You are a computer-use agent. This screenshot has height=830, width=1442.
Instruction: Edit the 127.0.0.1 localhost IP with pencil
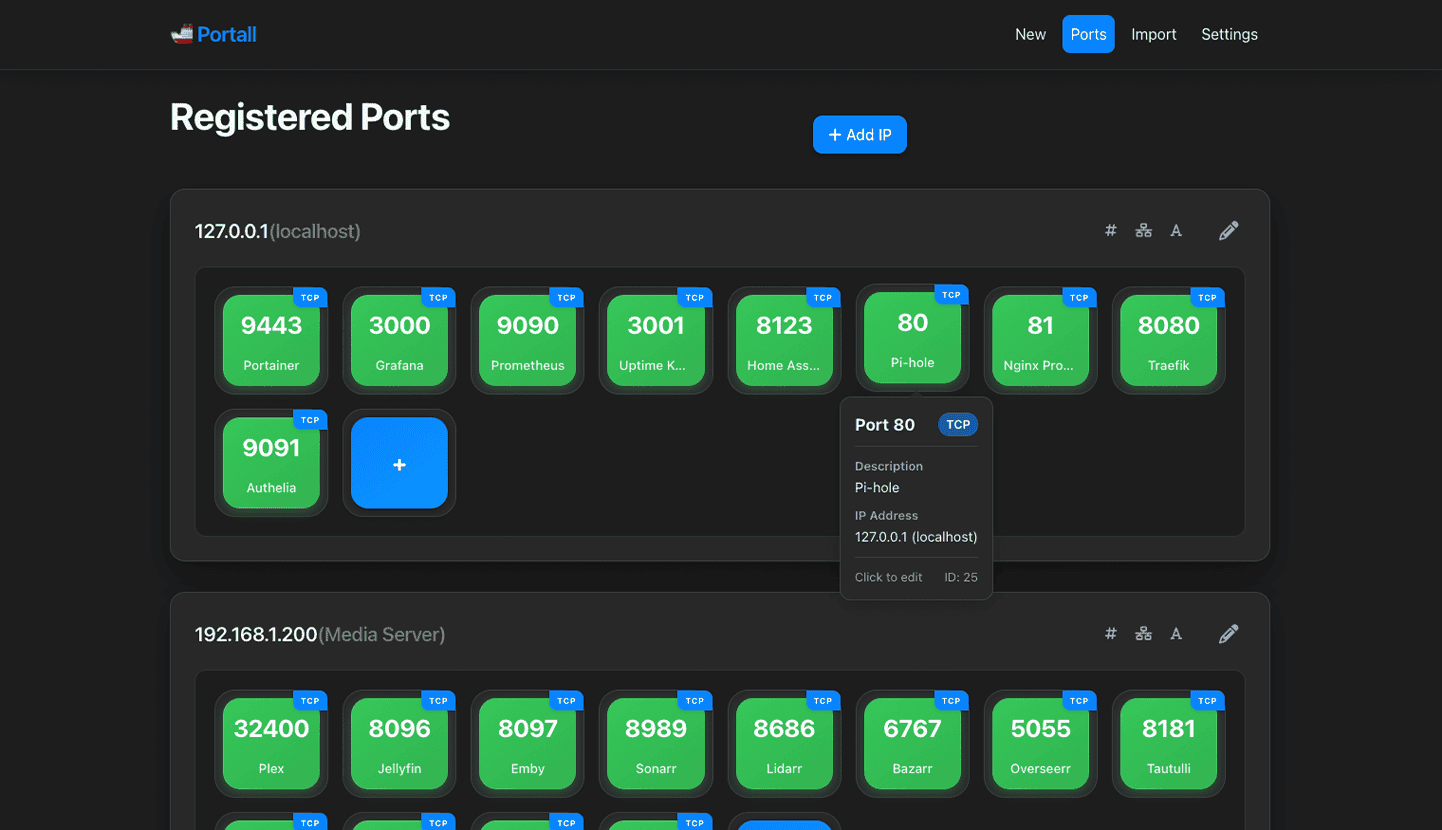pyautogui.click(x=1229, y=231)
